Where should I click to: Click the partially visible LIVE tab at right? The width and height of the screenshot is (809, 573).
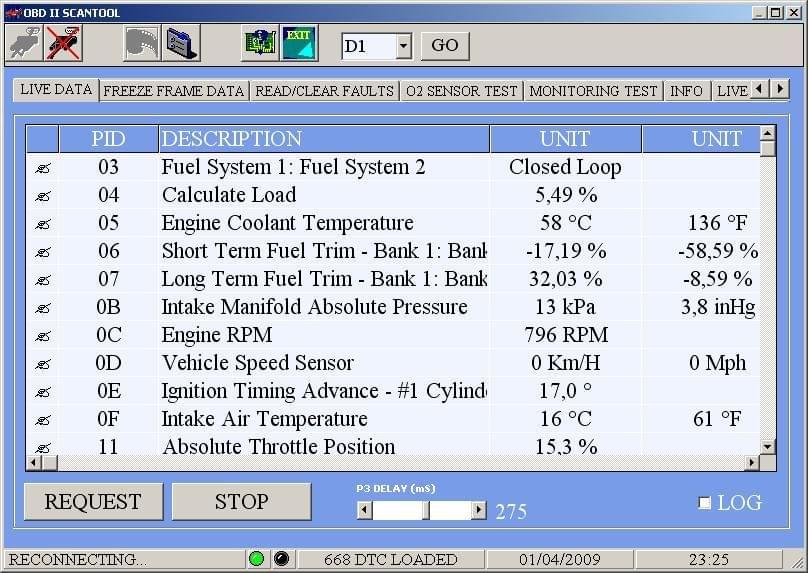pyautogui.click(x=732, y=91)
